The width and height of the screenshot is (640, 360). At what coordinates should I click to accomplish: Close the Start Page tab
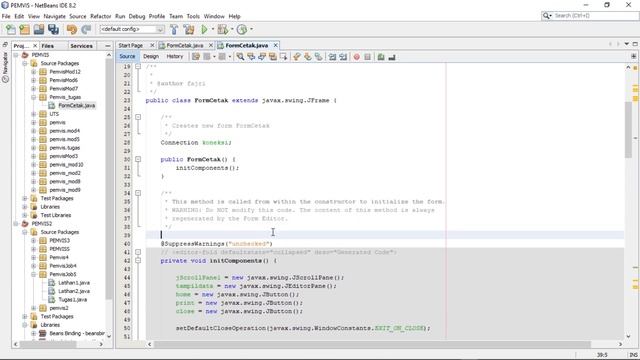coord(152,45)
